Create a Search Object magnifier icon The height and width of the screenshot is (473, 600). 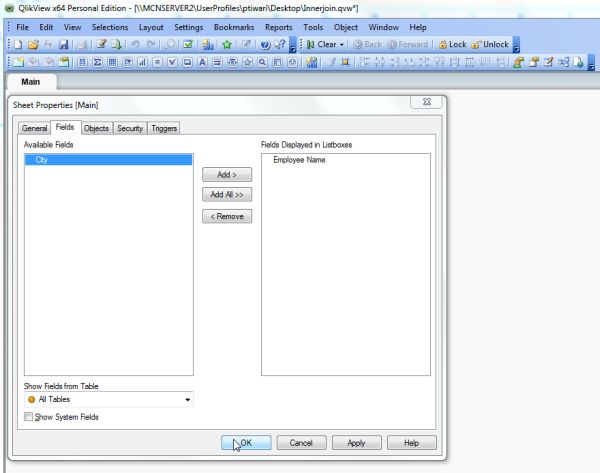click(x=262, y=62)
